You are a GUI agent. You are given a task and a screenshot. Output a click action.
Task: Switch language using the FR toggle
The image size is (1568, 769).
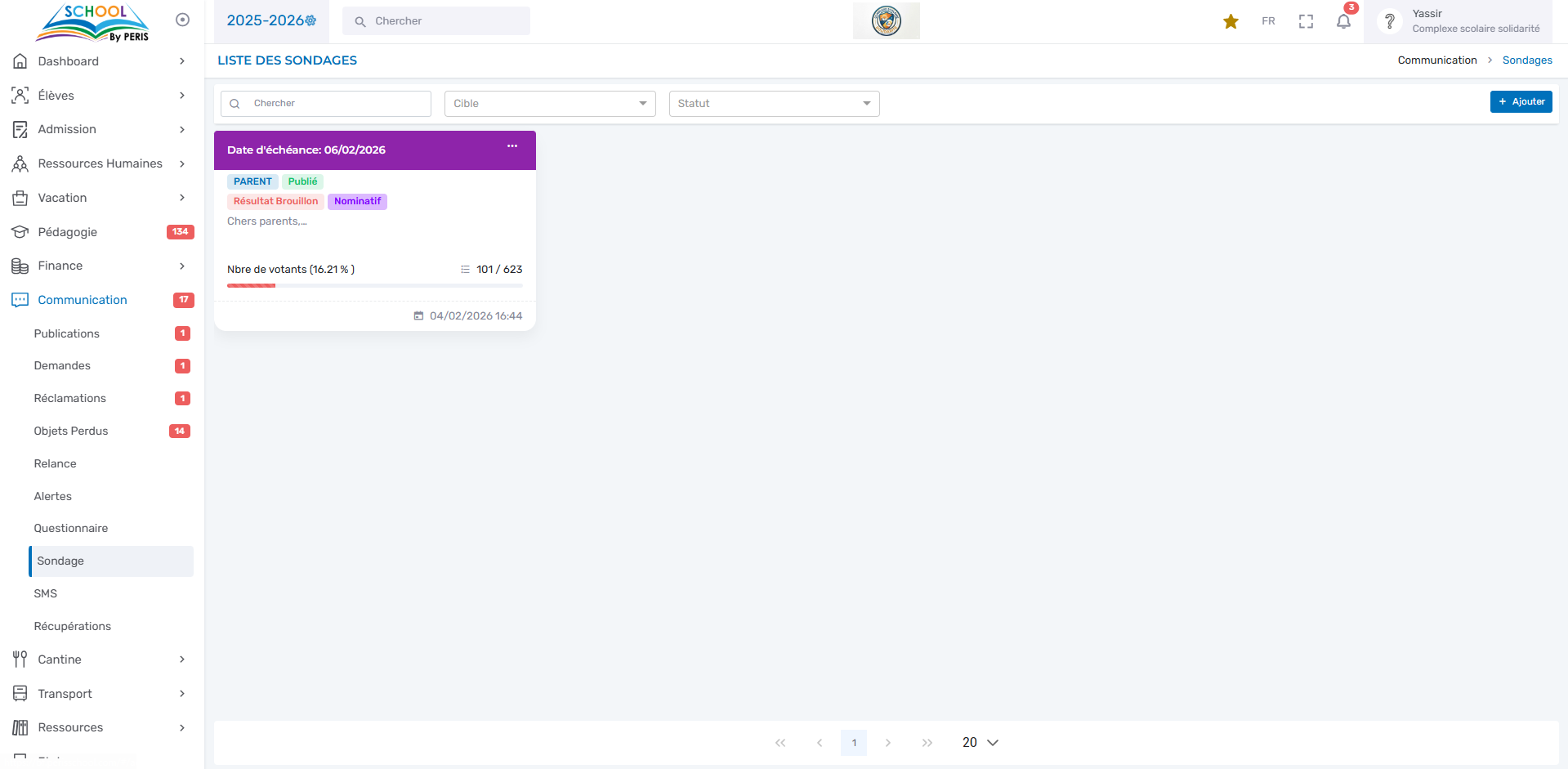point(1268,21)
